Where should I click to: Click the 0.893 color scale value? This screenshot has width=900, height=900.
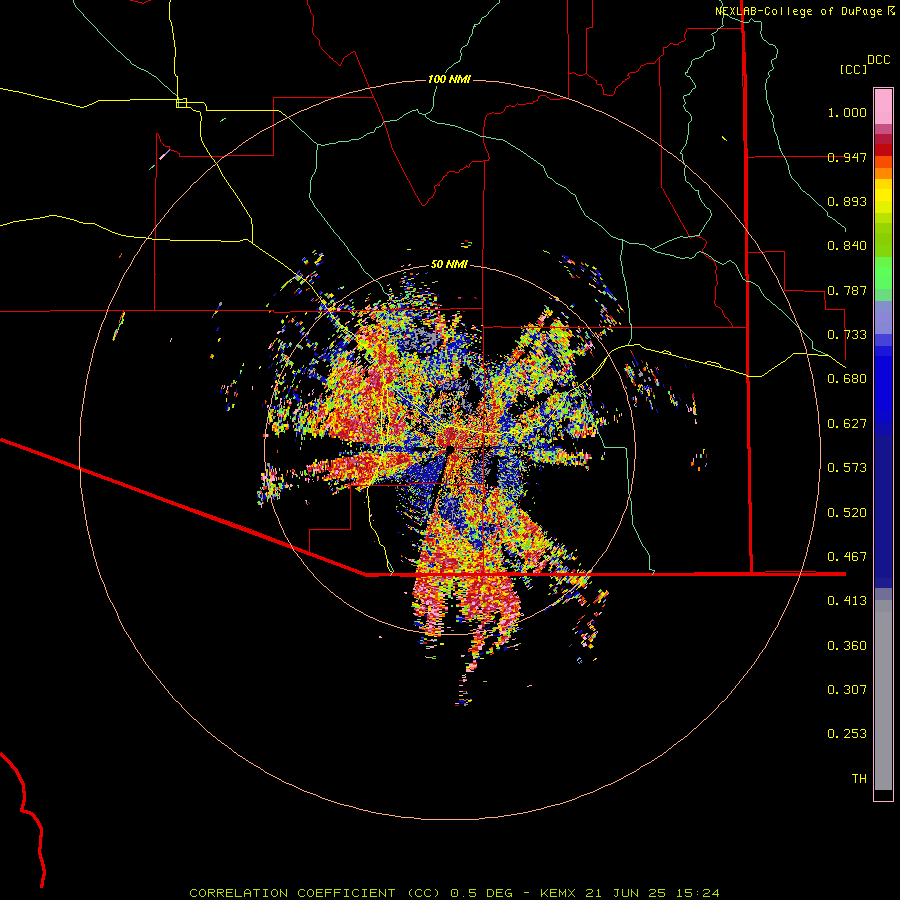(847, 201)
